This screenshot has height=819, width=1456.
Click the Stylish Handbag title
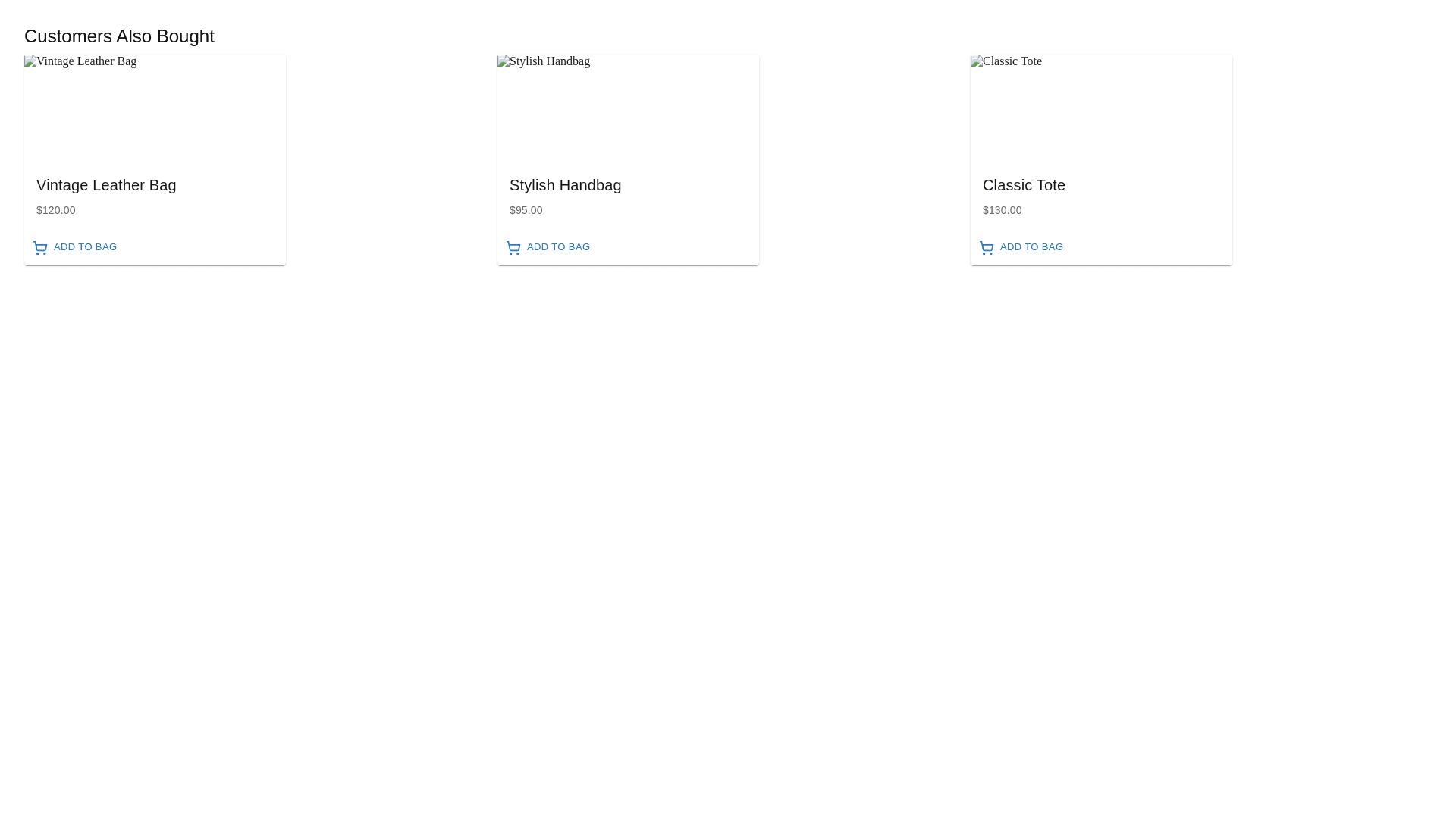point(565,185)
